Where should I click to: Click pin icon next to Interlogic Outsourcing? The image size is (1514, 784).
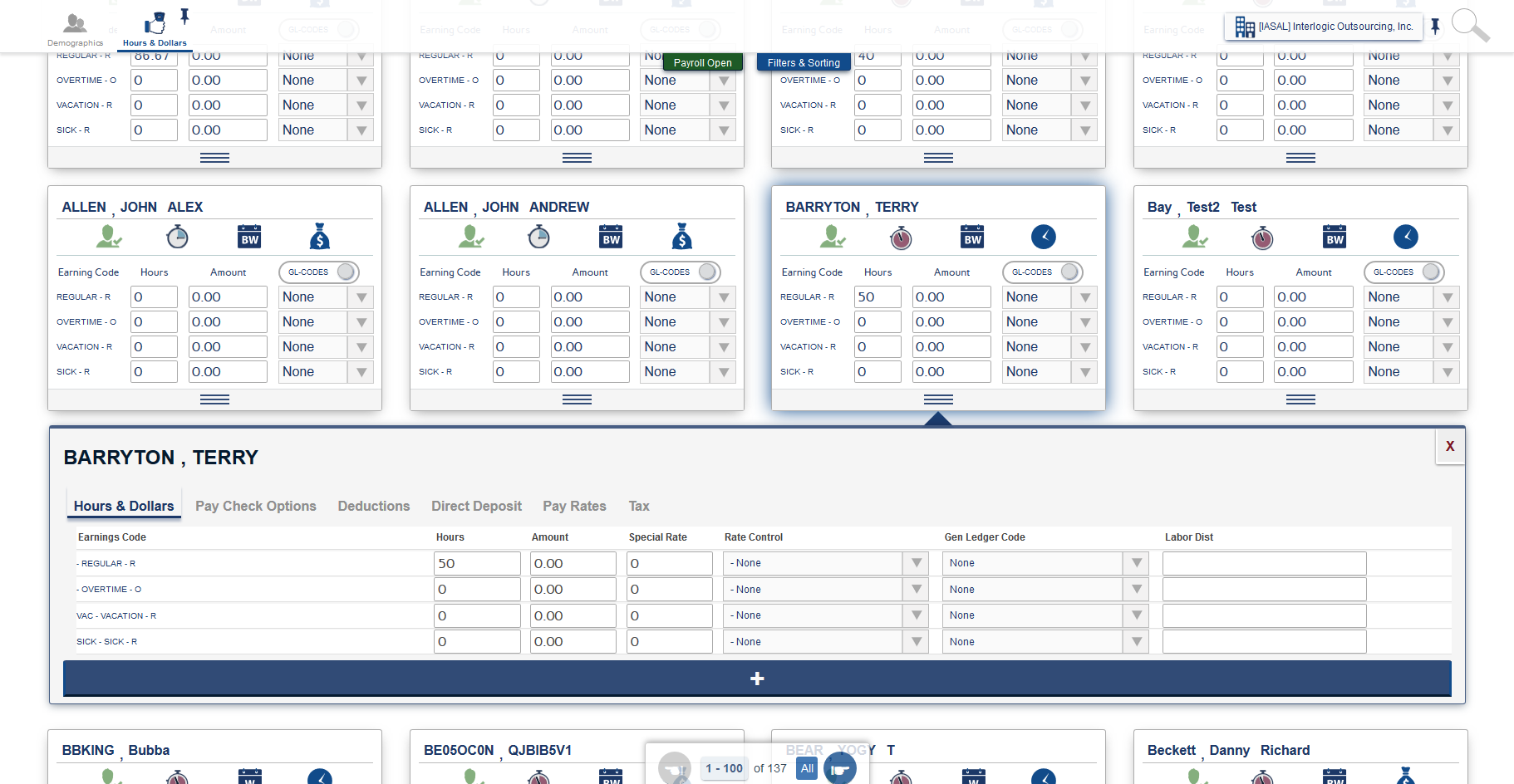click(x=1435, y=27)
